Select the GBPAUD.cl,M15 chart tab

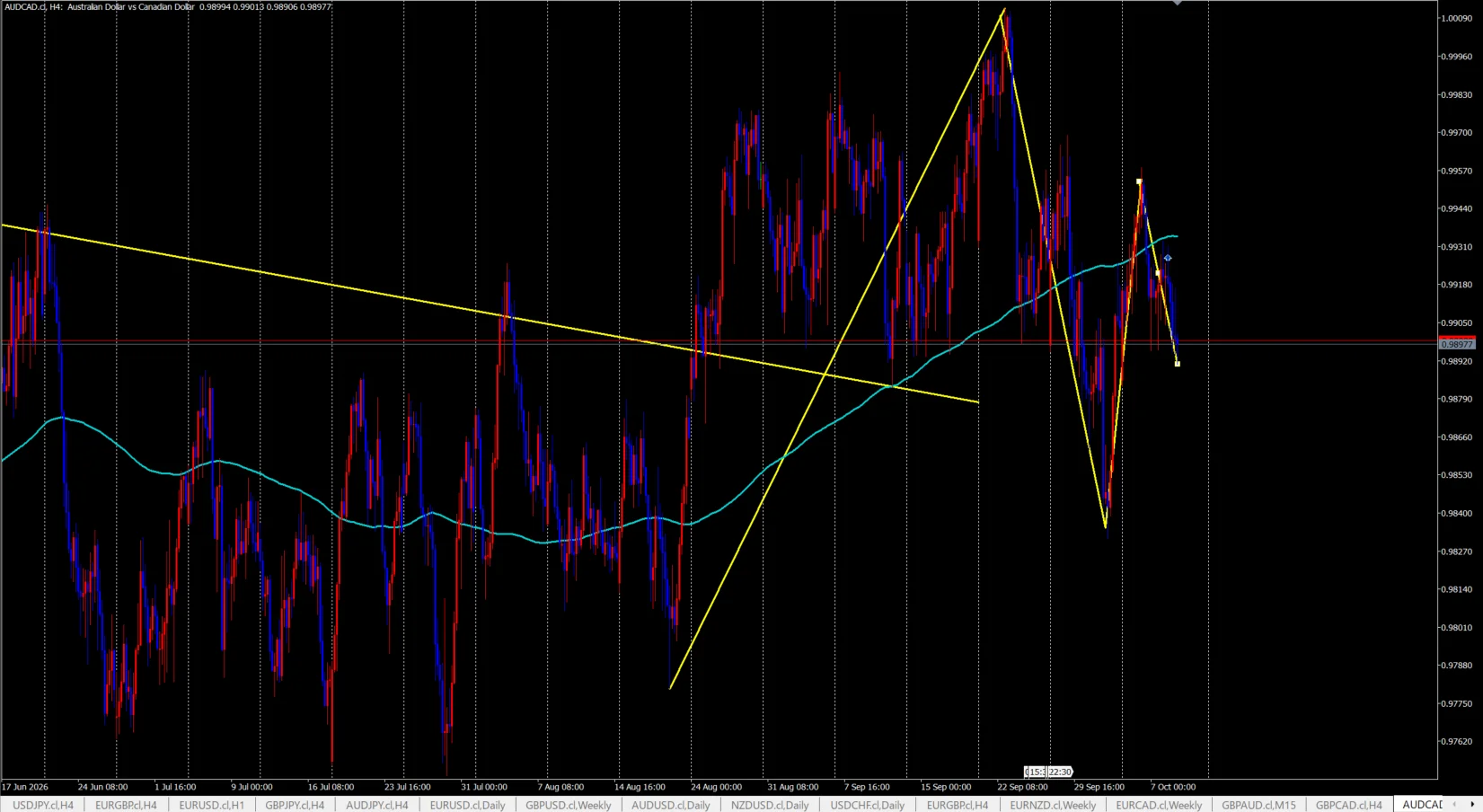1258,805
